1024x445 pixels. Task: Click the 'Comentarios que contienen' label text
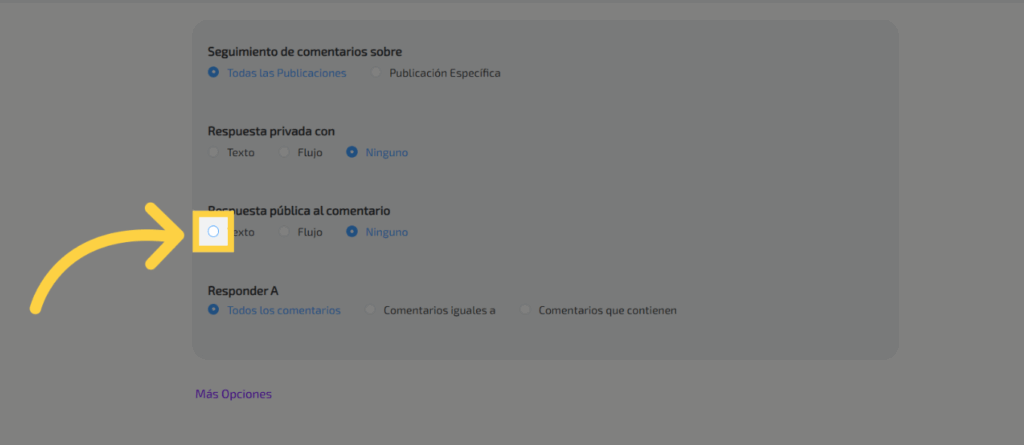tap(607, 310)
